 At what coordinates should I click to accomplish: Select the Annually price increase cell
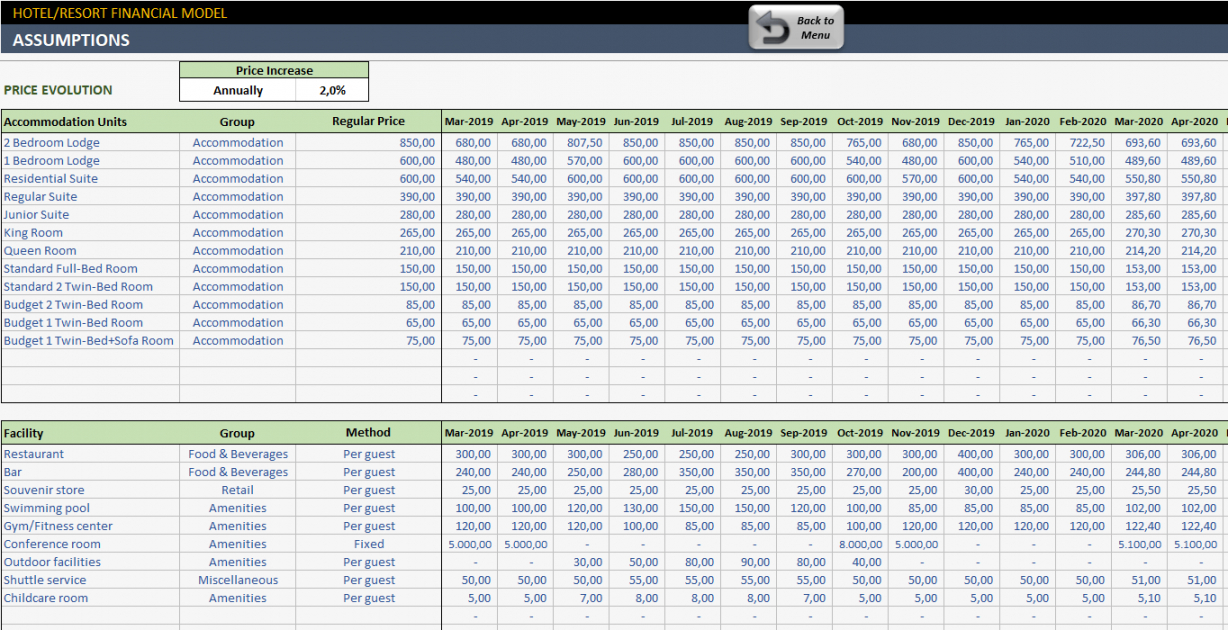pyautogui.click(x=238, y=90)
